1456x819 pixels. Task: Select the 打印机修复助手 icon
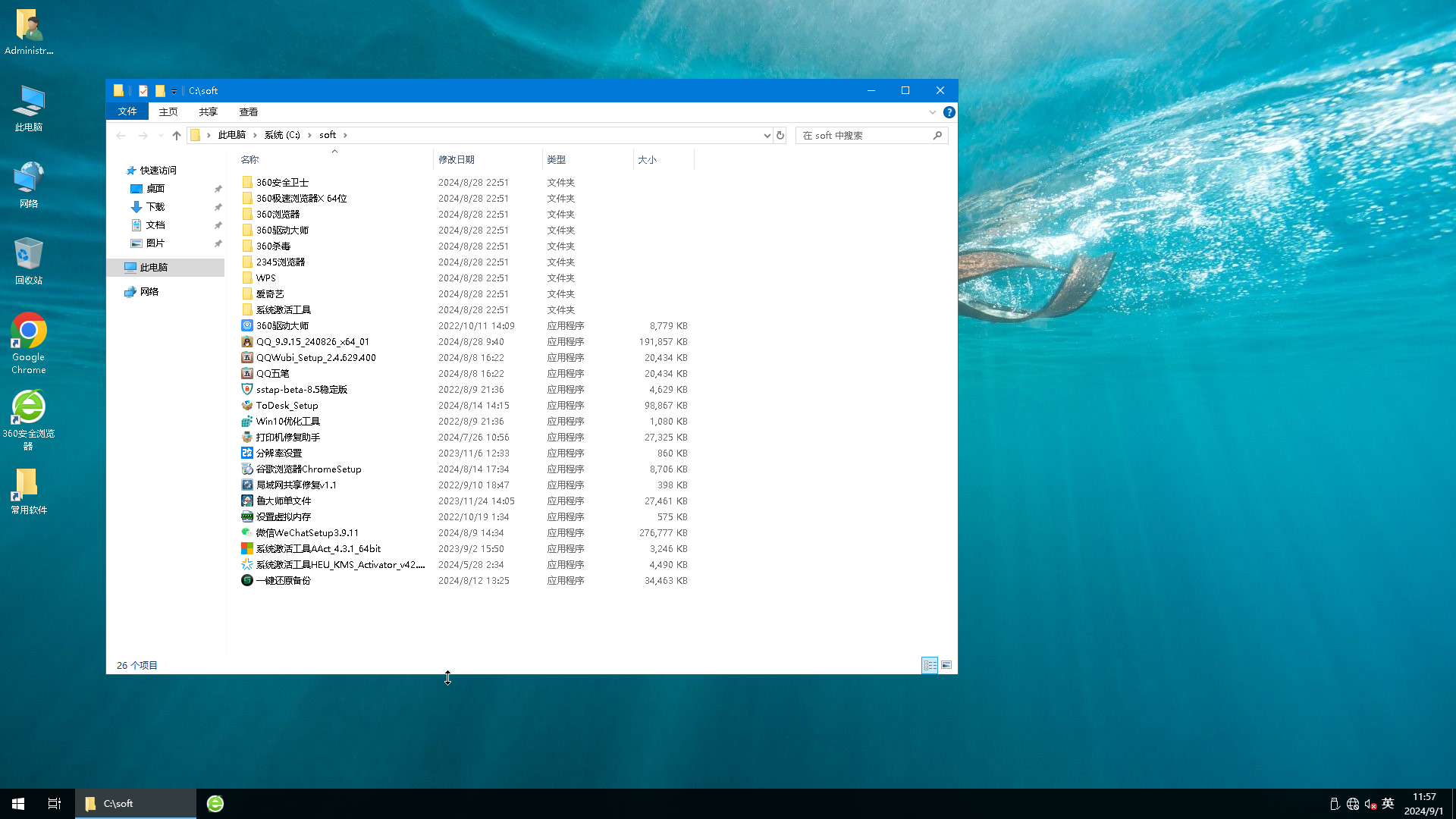[x=247, y=437]
